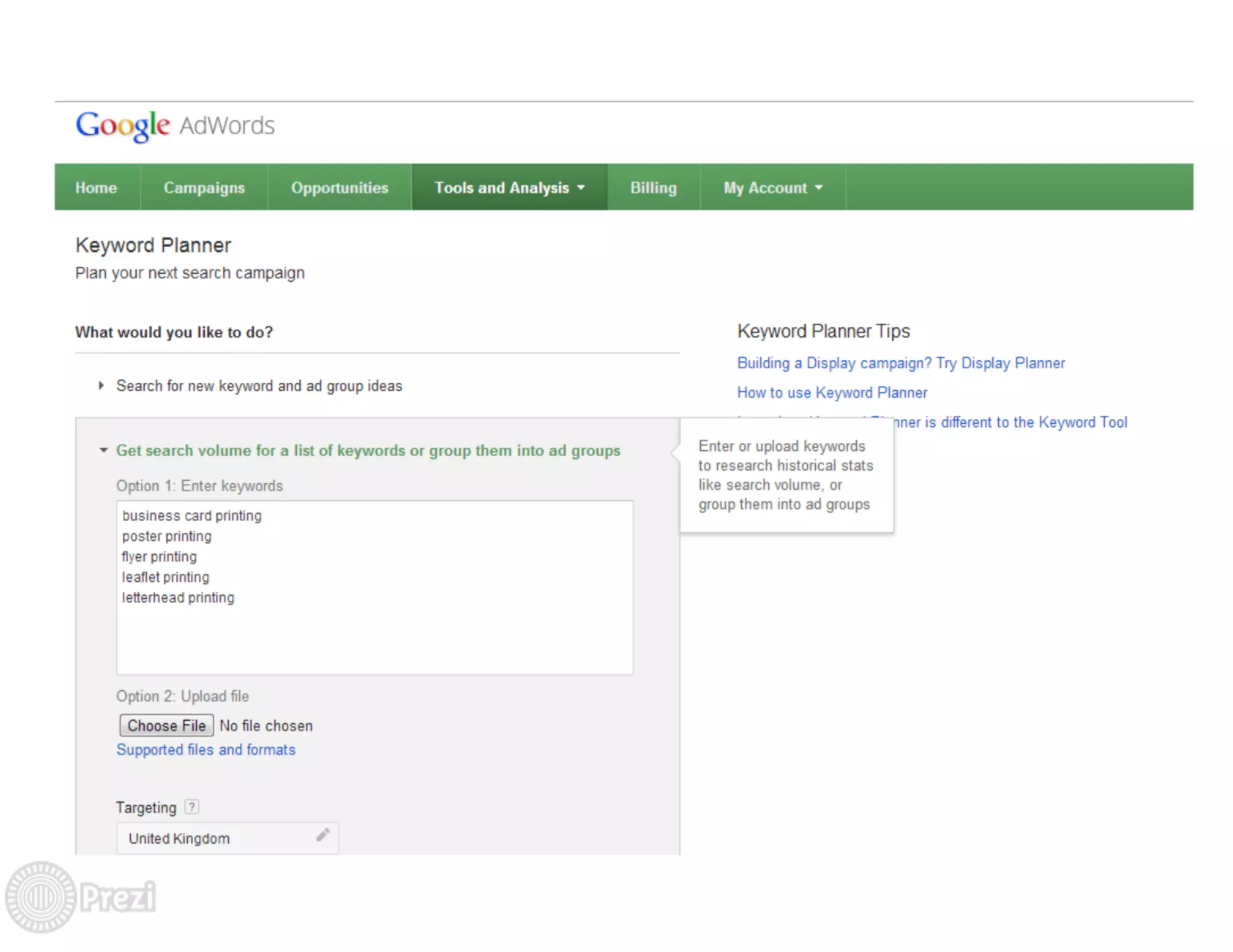Screen dimensions: 1233x952
Task: Switch to the Opportunities tab
Action: [x=340, y=188]
